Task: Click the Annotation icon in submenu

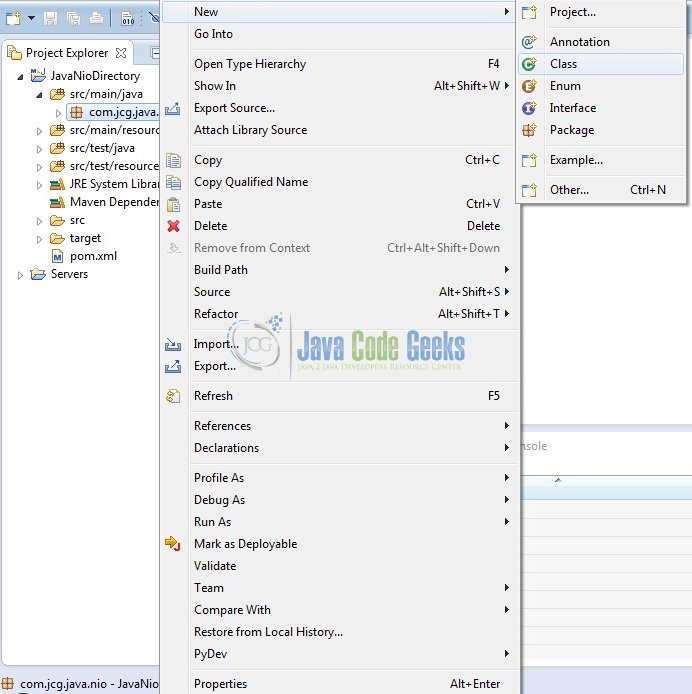Action: 529,42
